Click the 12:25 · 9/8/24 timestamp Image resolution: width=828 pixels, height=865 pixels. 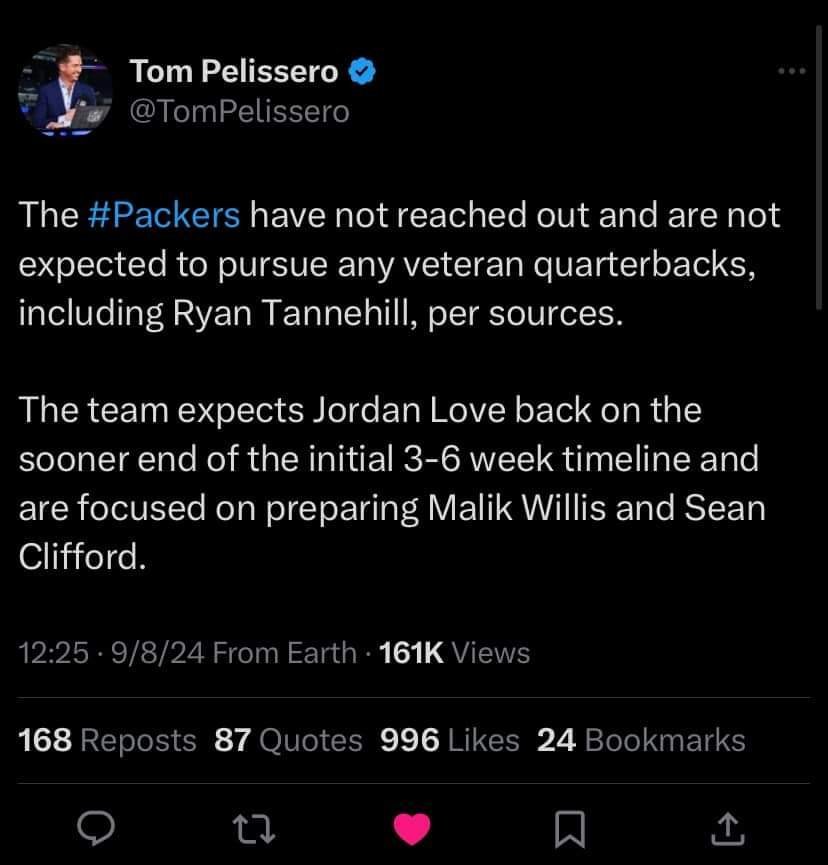tap(111, 653)
